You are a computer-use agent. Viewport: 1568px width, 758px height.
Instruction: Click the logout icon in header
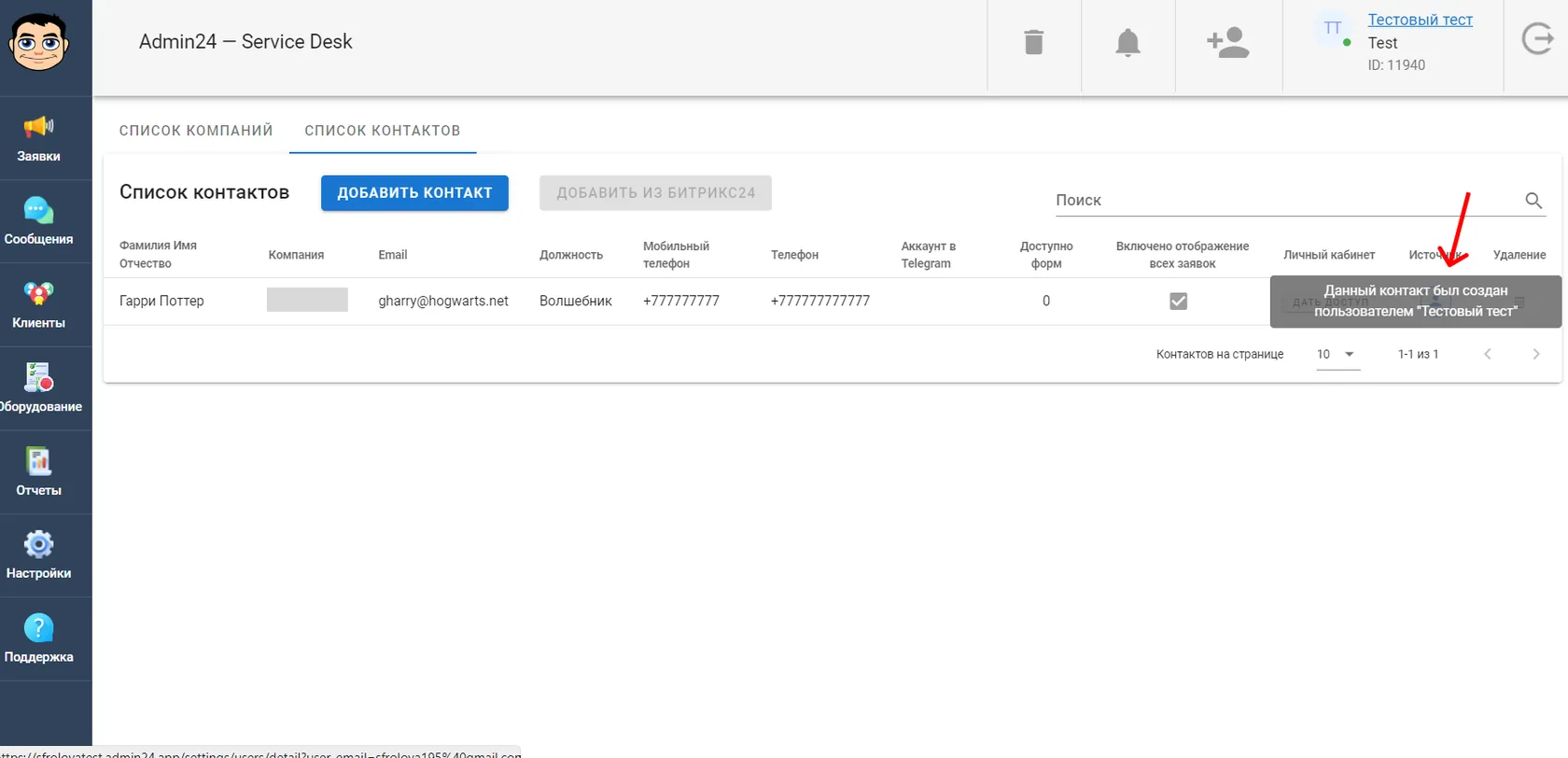1537,39
